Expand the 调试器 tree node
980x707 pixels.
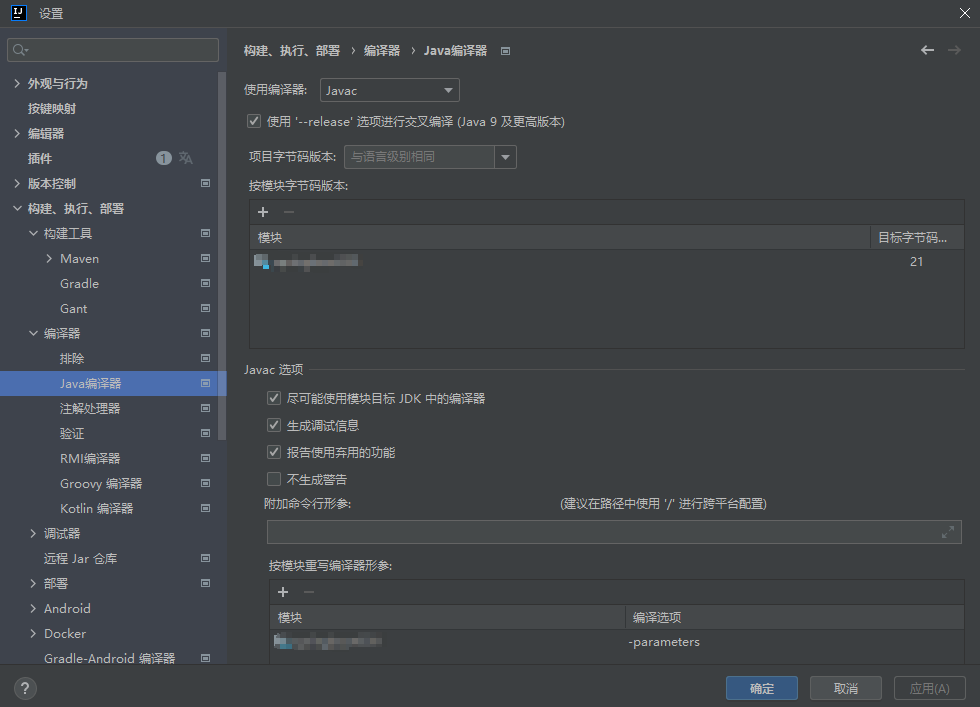click(33, 533)
